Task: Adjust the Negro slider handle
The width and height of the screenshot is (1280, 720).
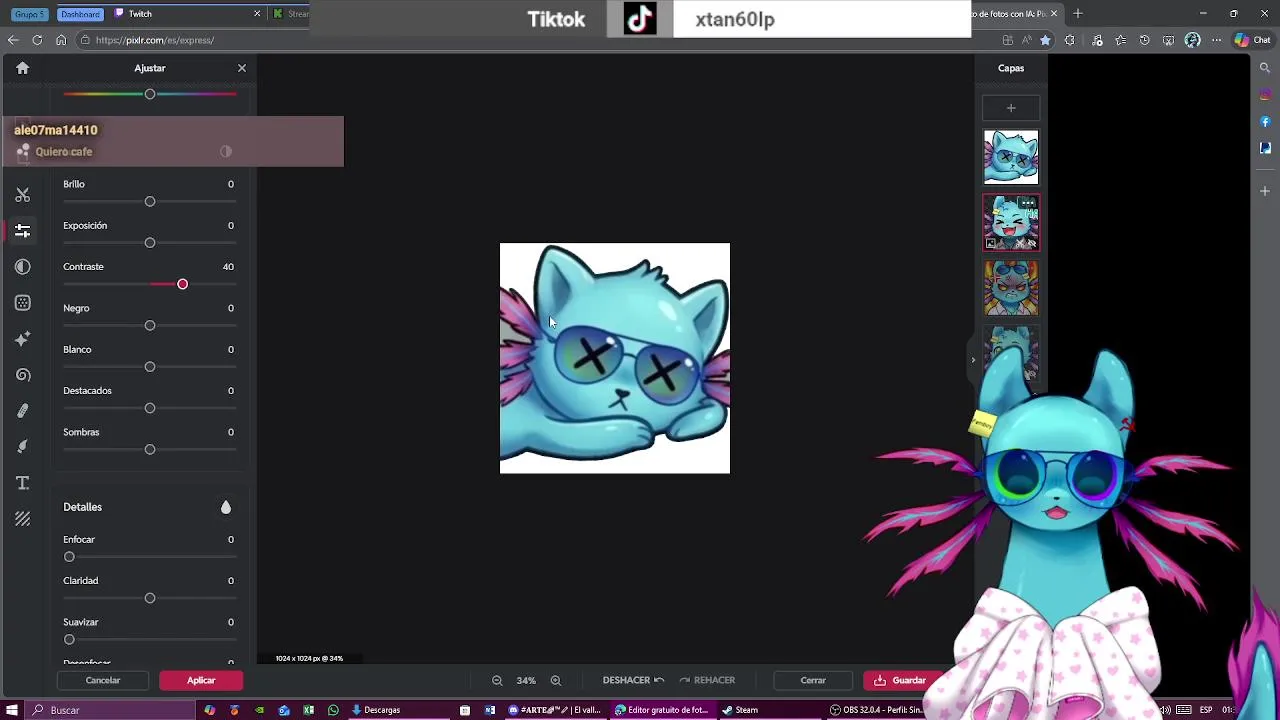Action: (x=150, y=326)
